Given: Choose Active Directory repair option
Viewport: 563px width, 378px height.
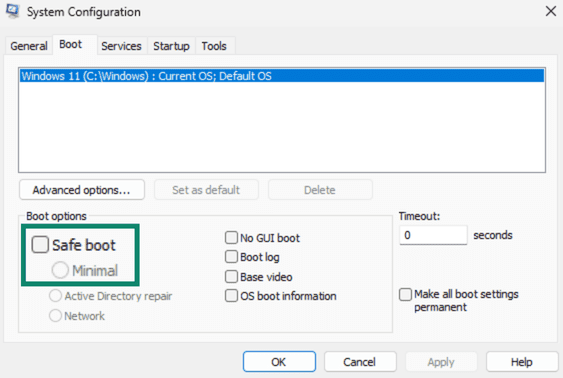Looking at the screenshot, I should tap(55, 296).
